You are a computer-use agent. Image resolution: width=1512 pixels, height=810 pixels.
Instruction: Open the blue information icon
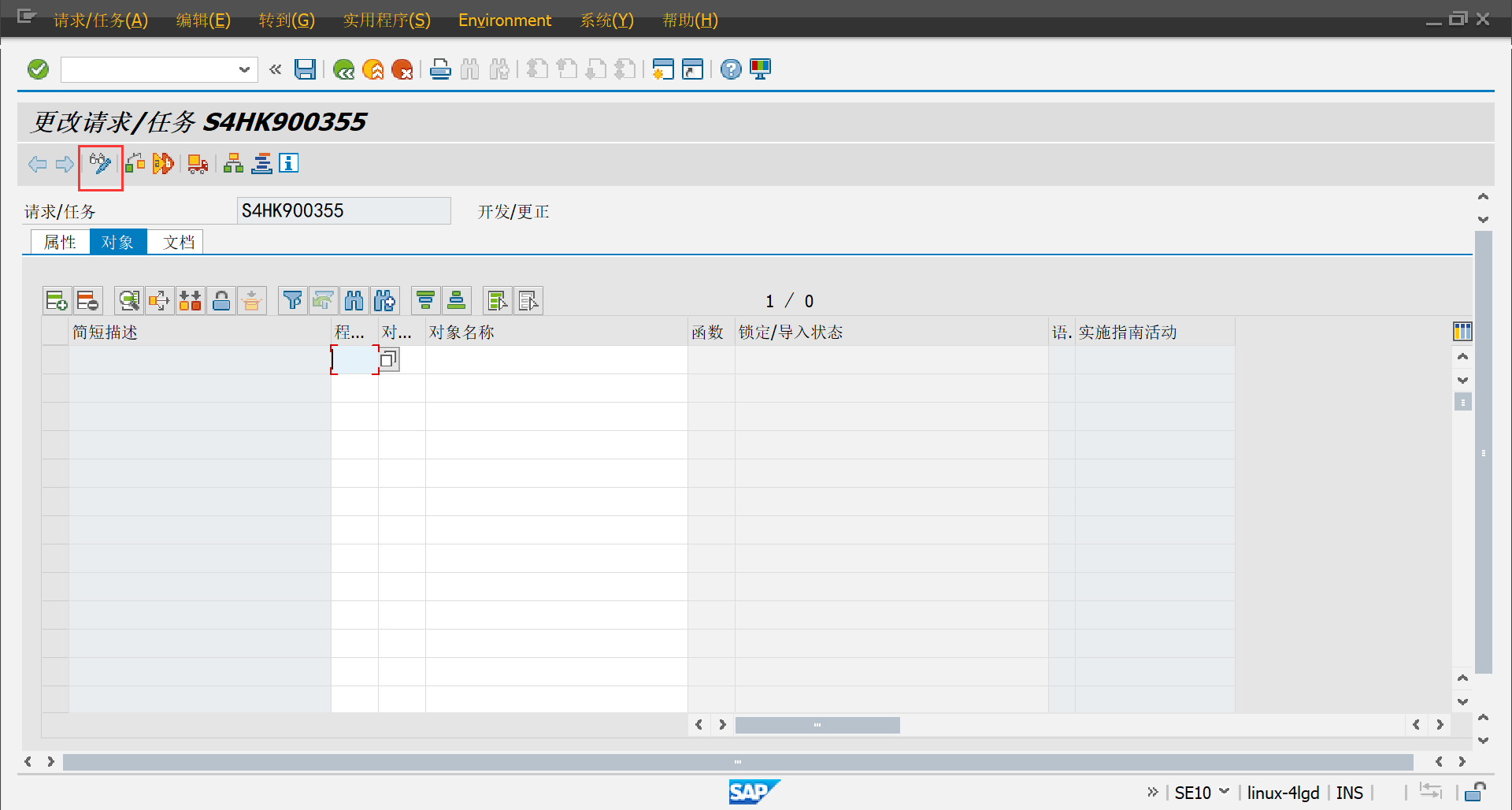point(289,163)
